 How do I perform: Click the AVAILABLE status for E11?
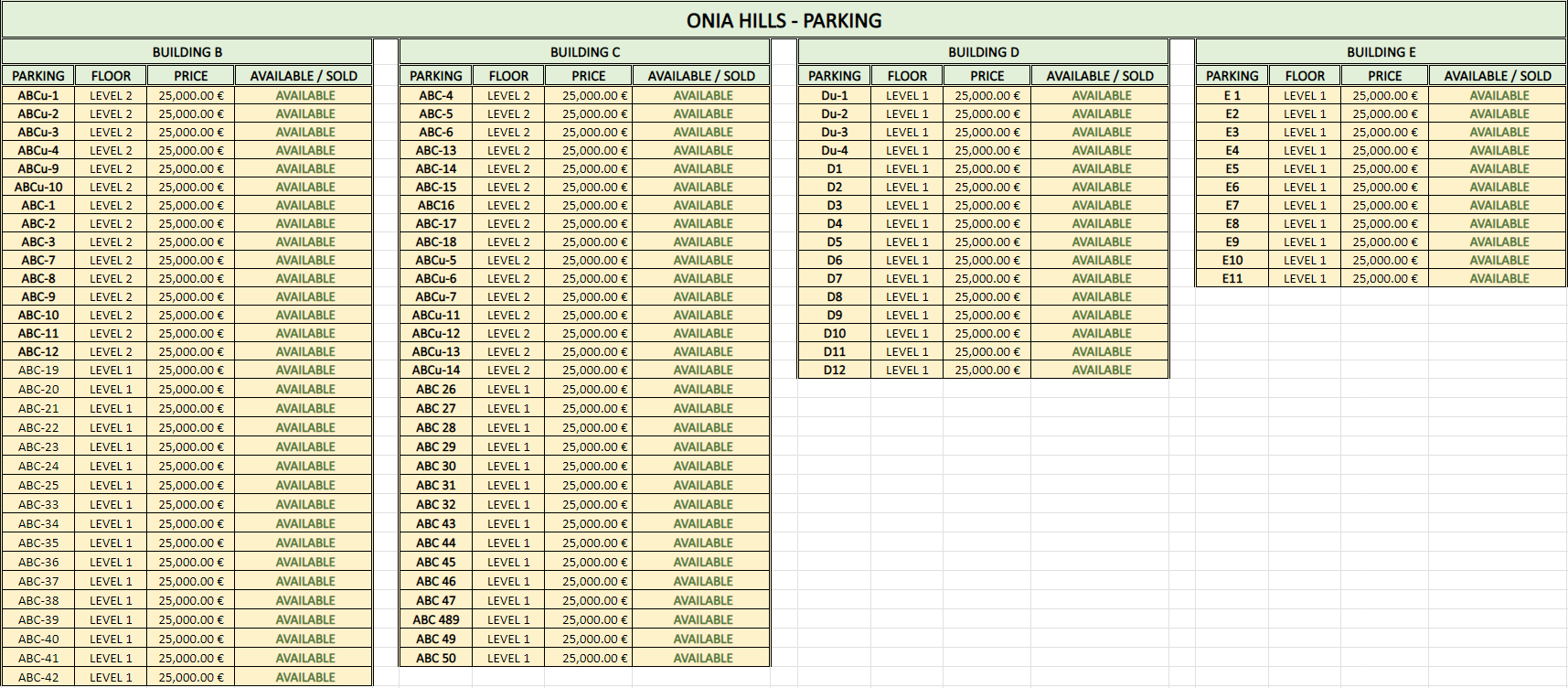1499,278
